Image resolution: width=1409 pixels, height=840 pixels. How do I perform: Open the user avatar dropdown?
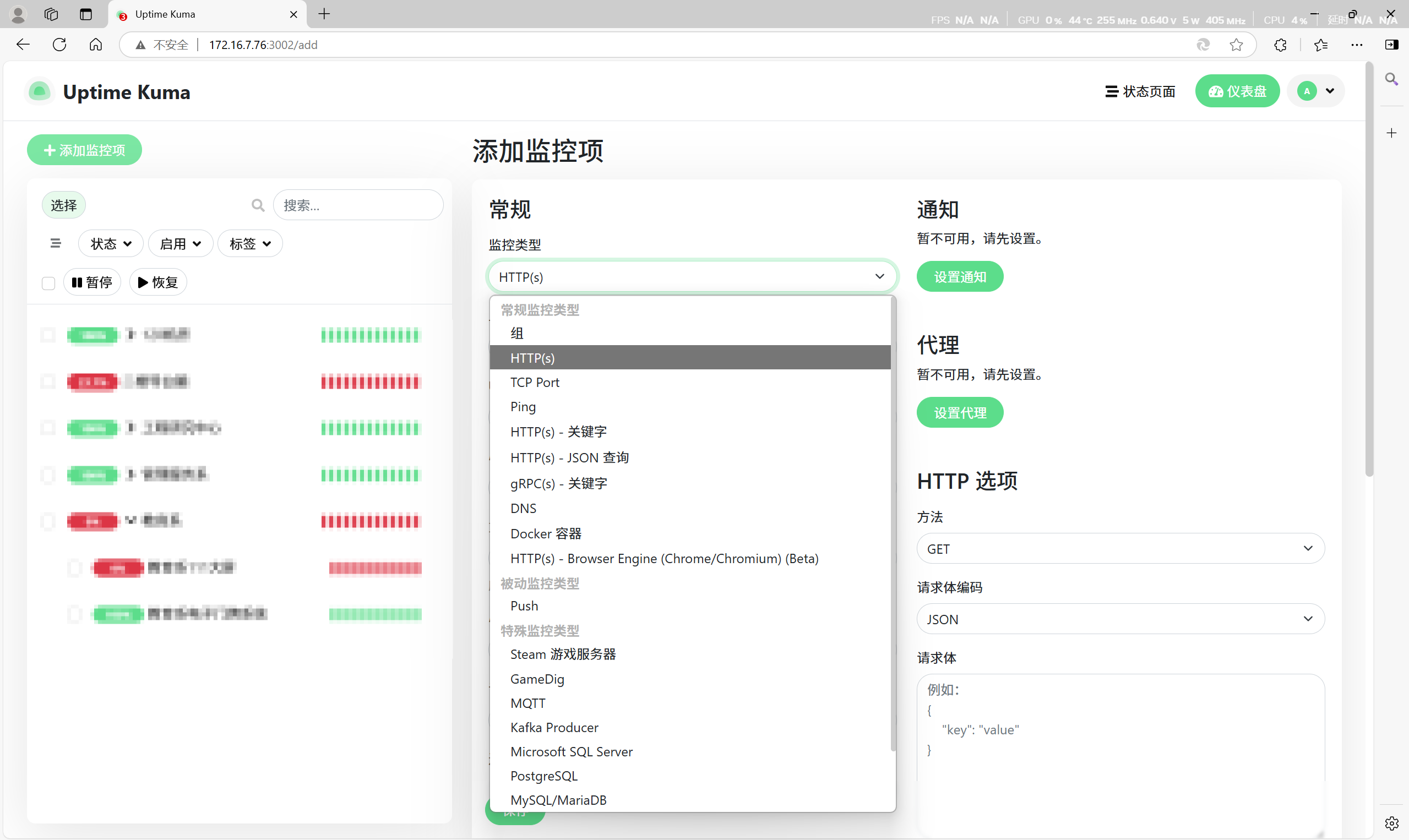pos(1316,91)
